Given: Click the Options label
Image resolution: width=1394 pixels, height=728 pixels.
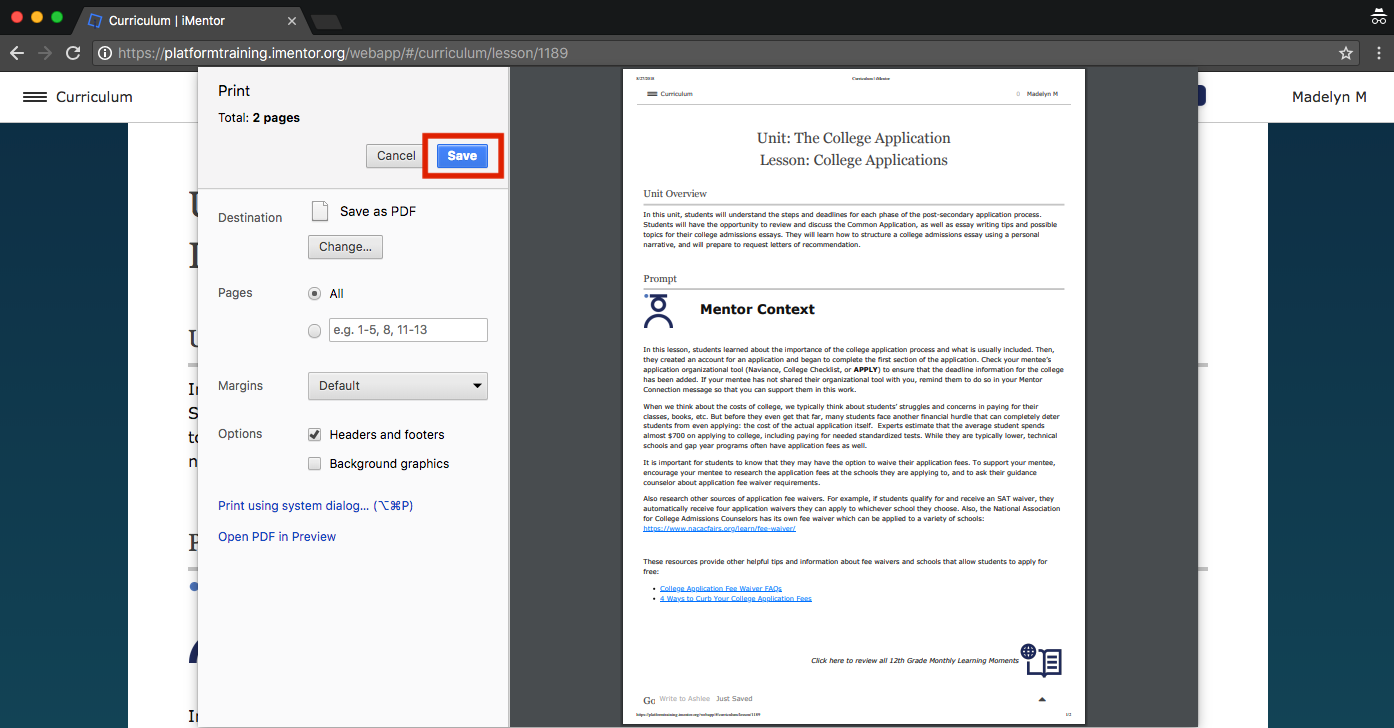Looking at the screenshot, I should [240, 434].
